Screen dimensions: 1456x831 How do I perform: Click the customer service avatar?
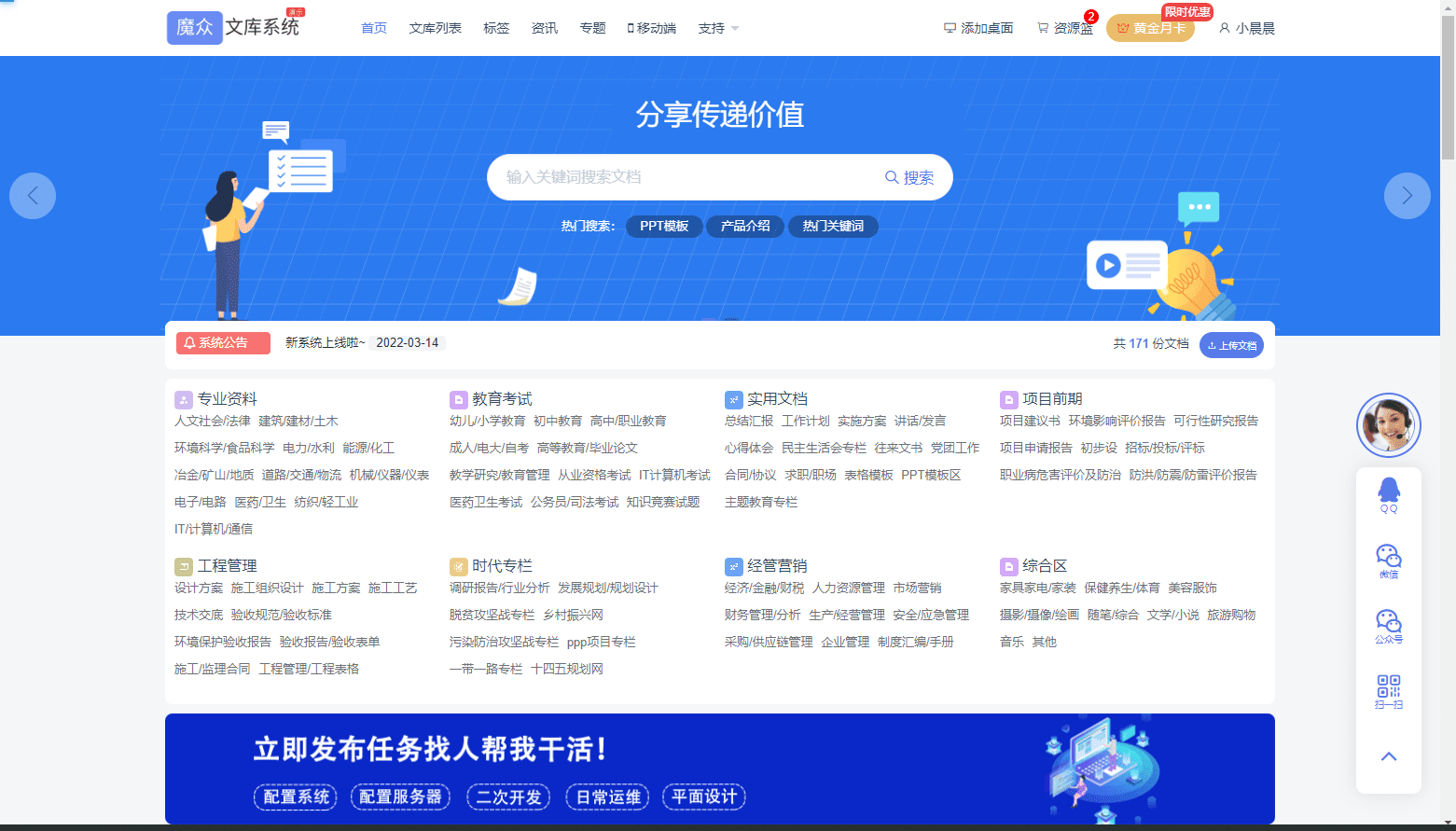1388,425
